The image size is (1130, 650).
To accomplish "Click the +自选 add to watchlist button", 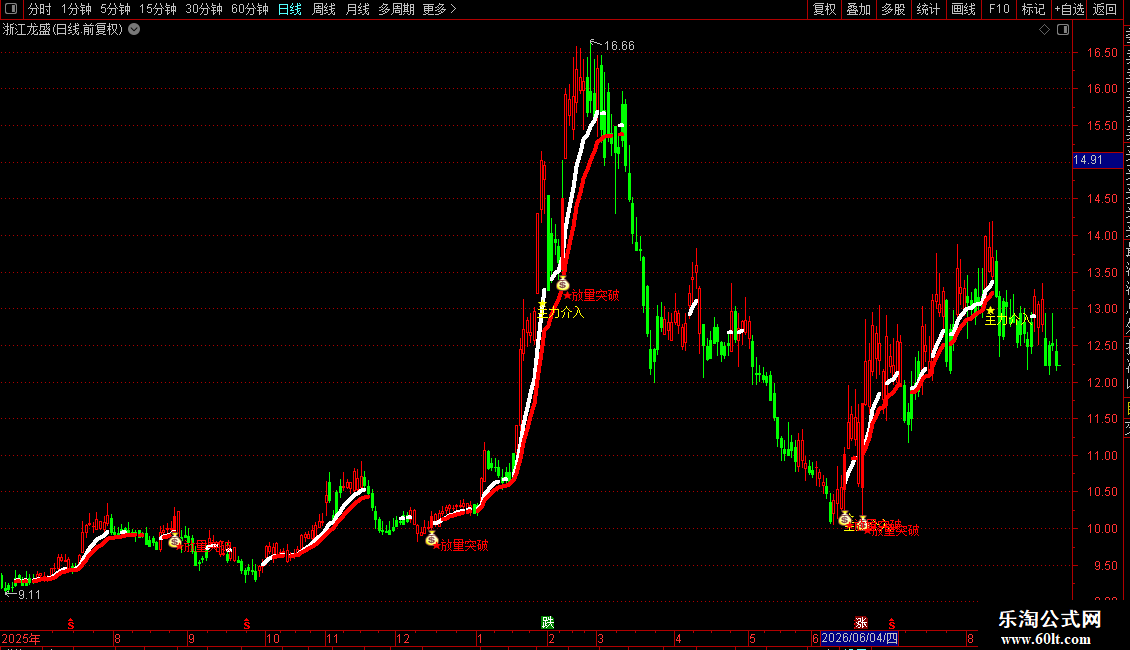I will click(1069, 9).
